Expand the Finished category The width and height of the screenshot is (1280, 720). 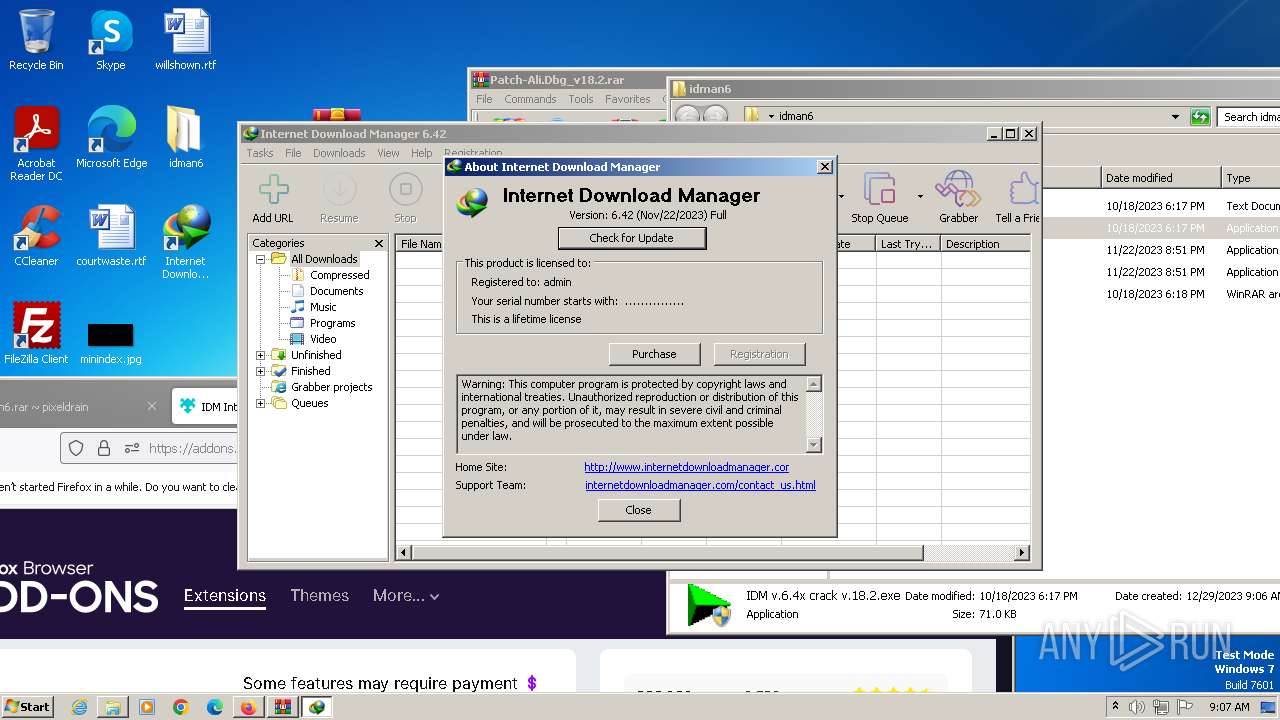pos(261,371)
